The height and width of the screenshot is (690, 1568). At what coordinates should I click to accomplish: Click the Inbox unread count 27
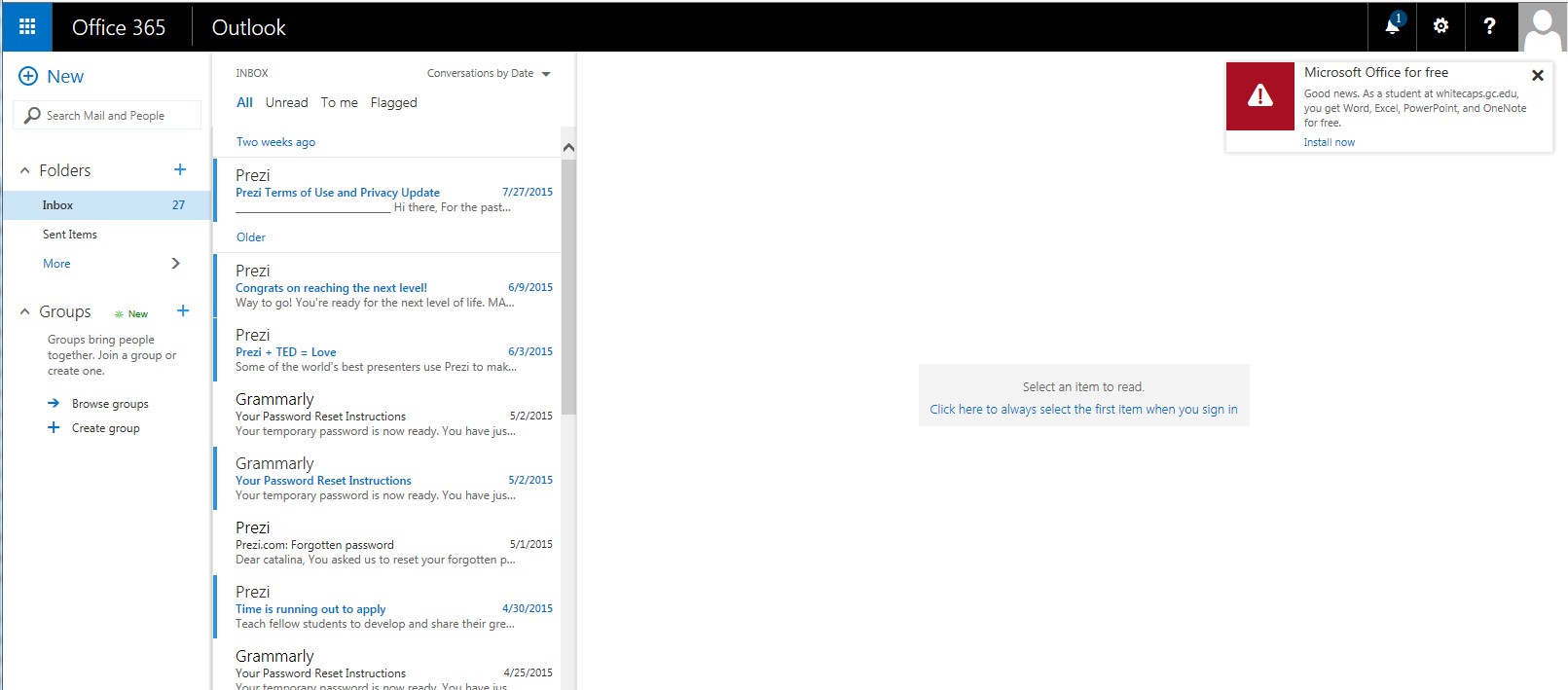tap(178, 205)
